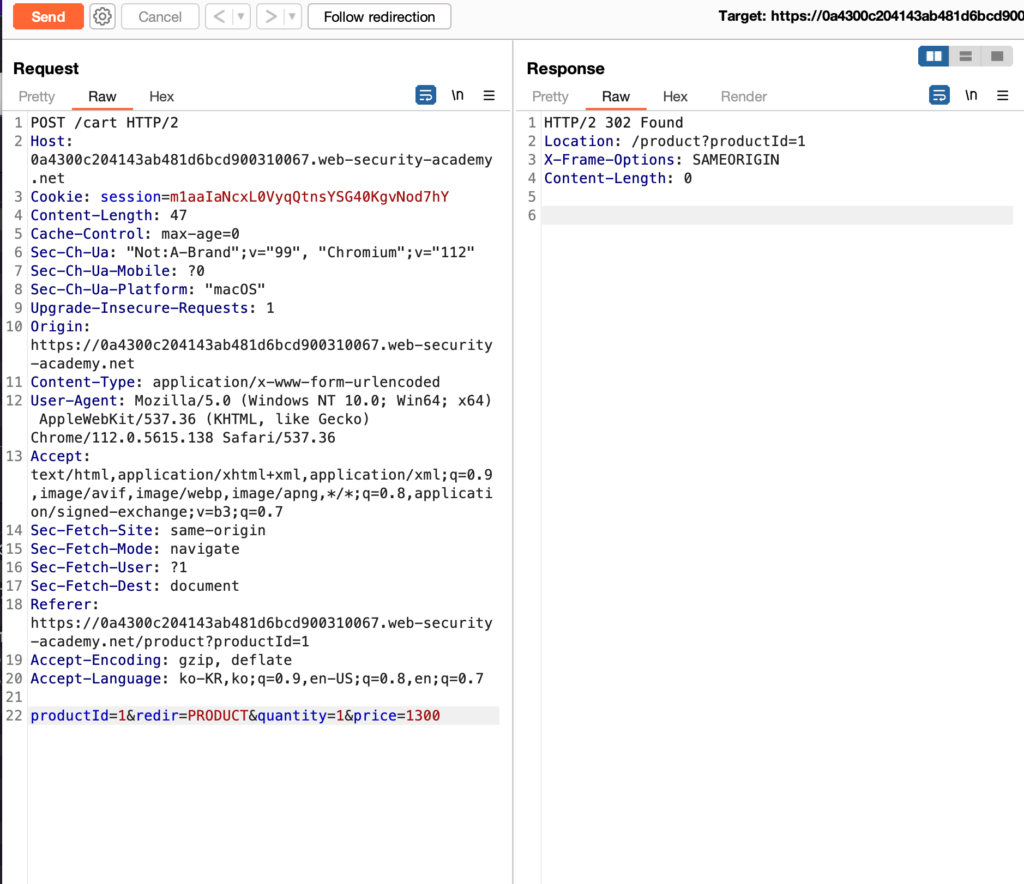This screenshot has width=1024, height=884.
Task: Click Sec-Fetch-Site: same-origin header
Action: (x=148, y=530)
